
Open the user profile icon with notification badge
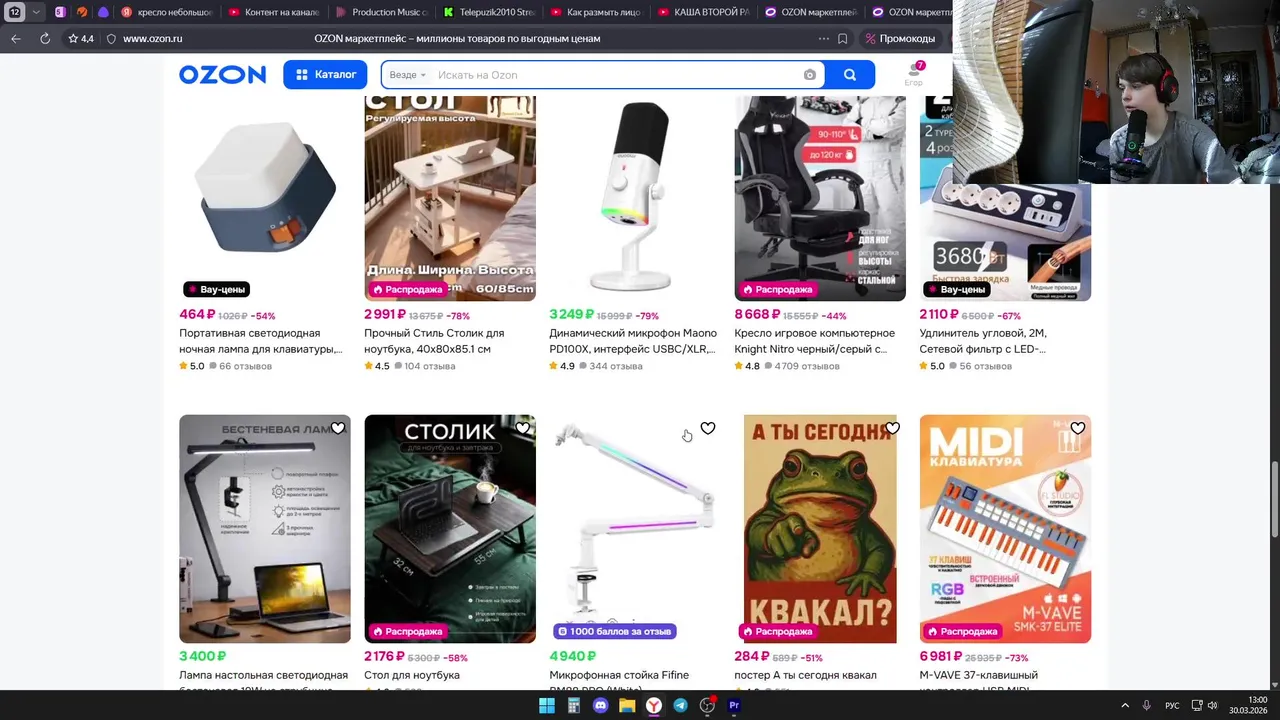(x=914, y=73)
